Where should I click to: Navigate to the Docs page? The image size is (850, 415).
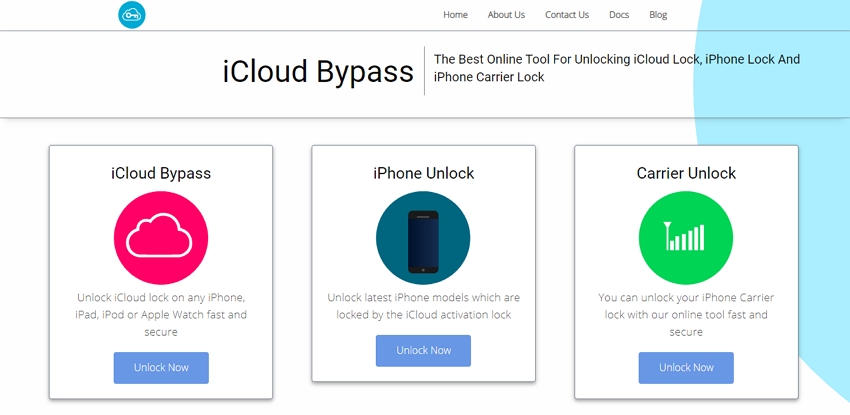coord(619,15)
